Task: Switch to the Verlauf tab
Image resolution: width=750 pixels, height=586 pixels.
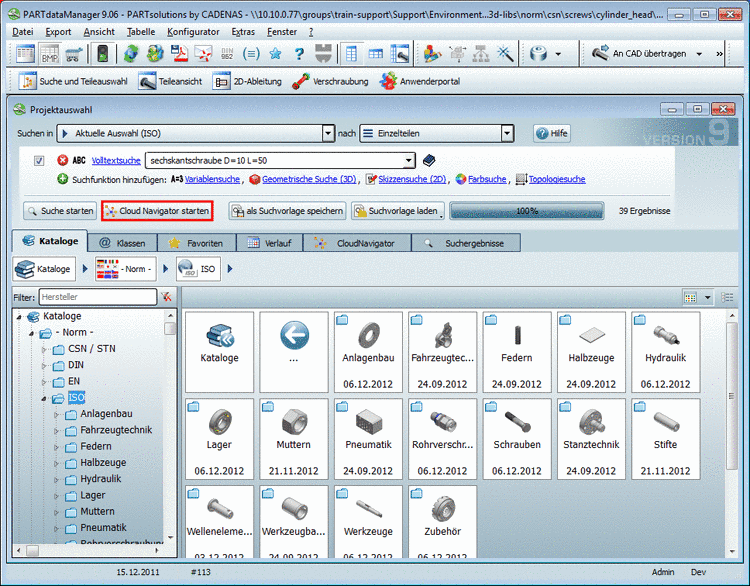Action: (x=270, y=243)
